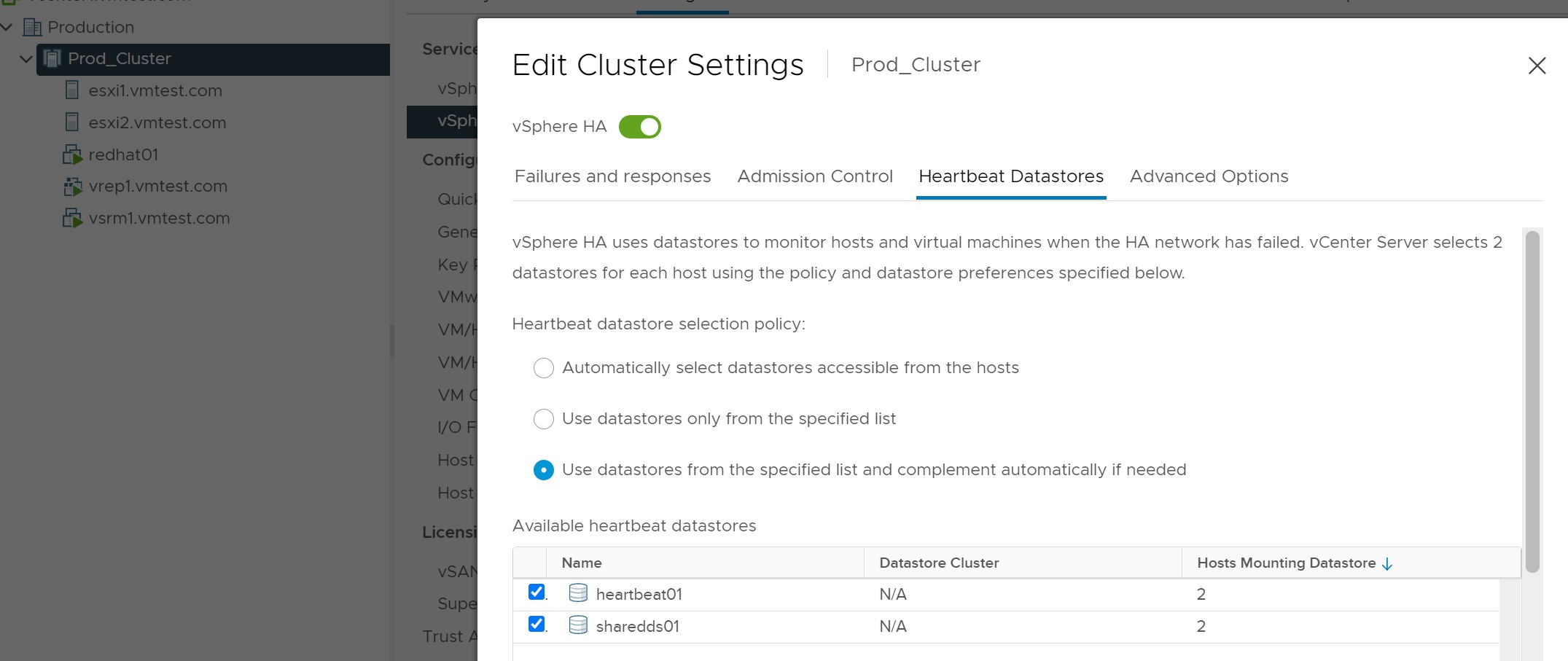Screen dimensions: 1568x661
Task: Click the esxi1.vmtest.com host icon
Action: tap(71, 90)
